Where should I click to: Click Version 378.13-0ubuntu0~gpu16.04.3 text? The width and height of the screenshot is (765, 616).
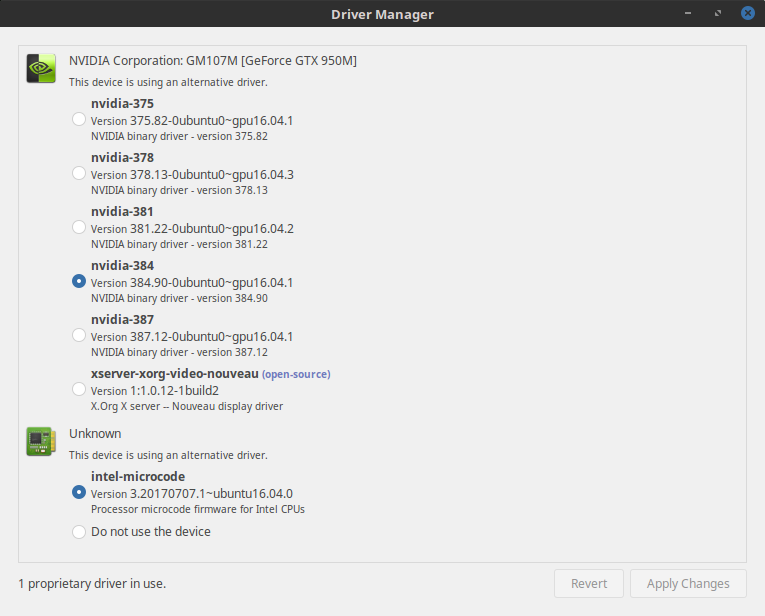tap(192, 175)
